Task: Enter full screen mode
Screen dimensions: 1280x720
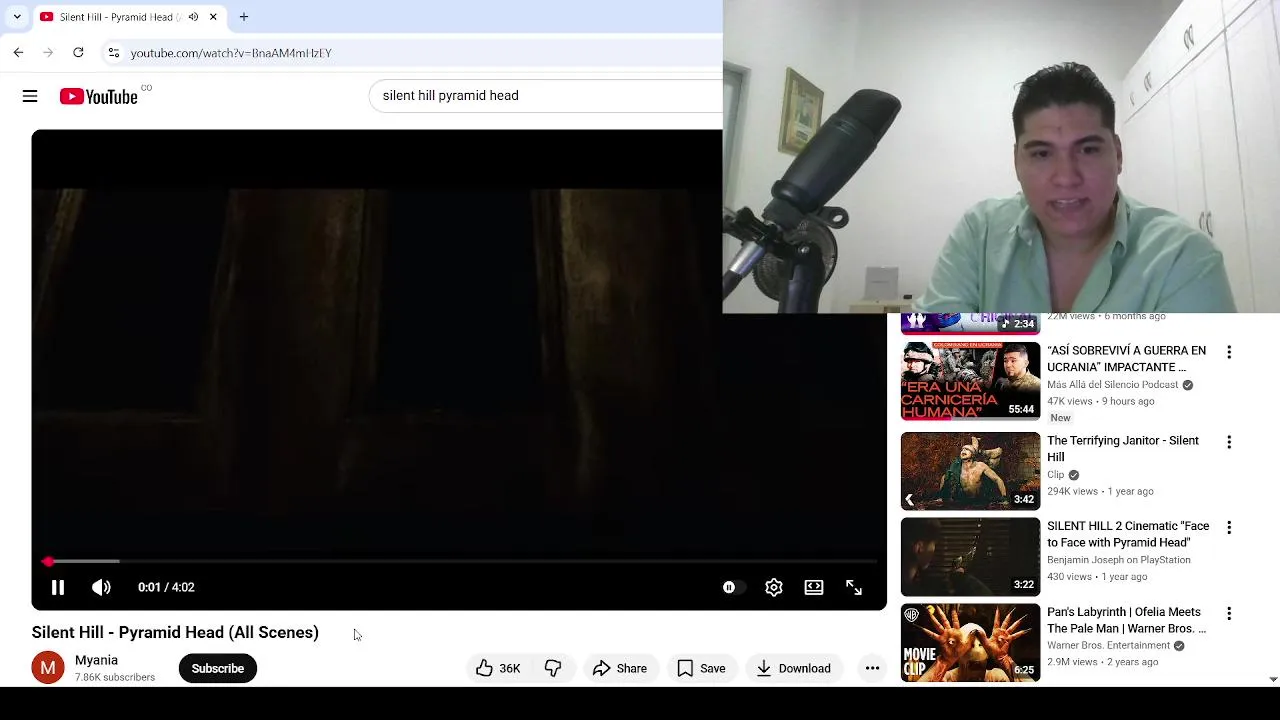Action: 854,587
